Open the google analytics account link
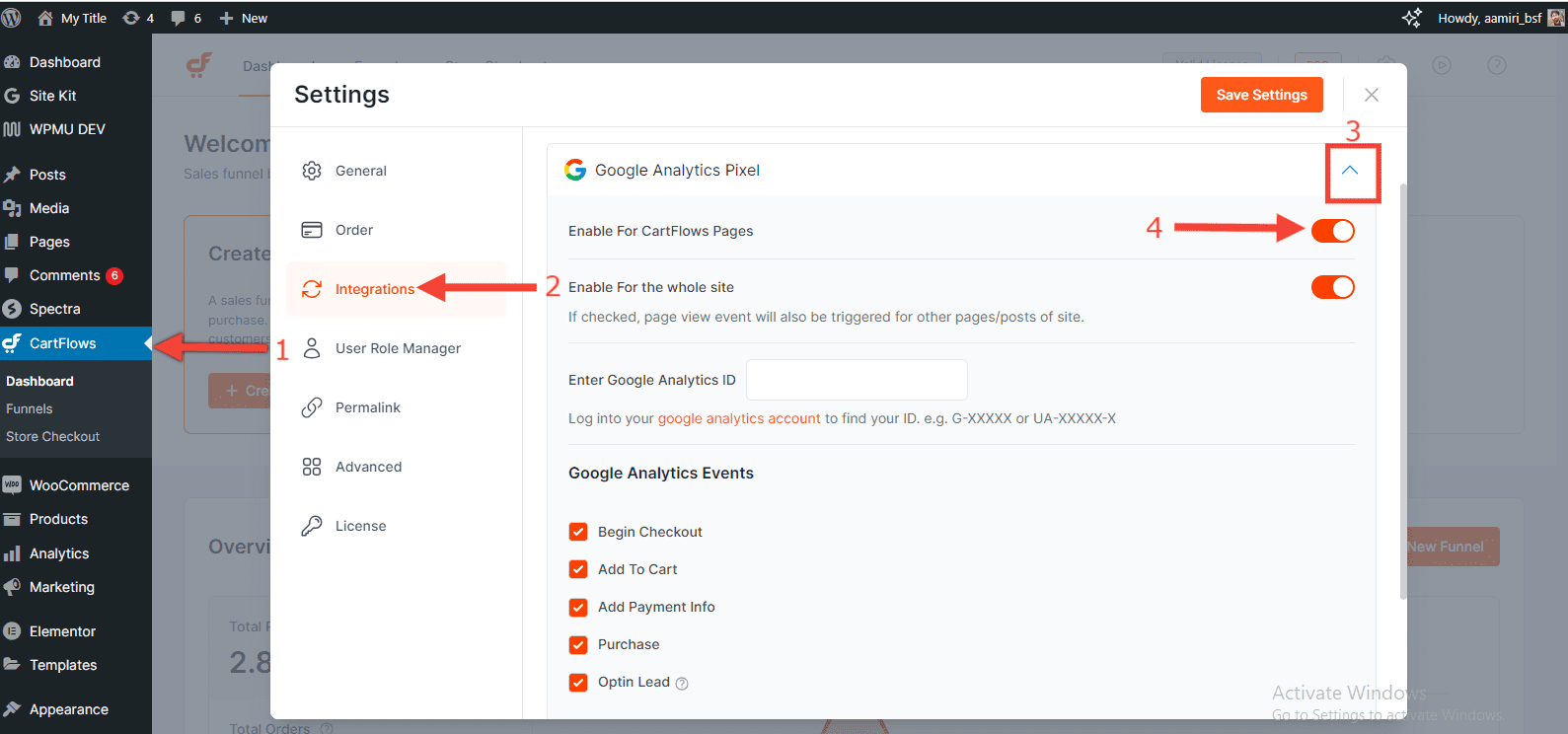Viewport: 1568px width, 734px height. tap(739, 418)
